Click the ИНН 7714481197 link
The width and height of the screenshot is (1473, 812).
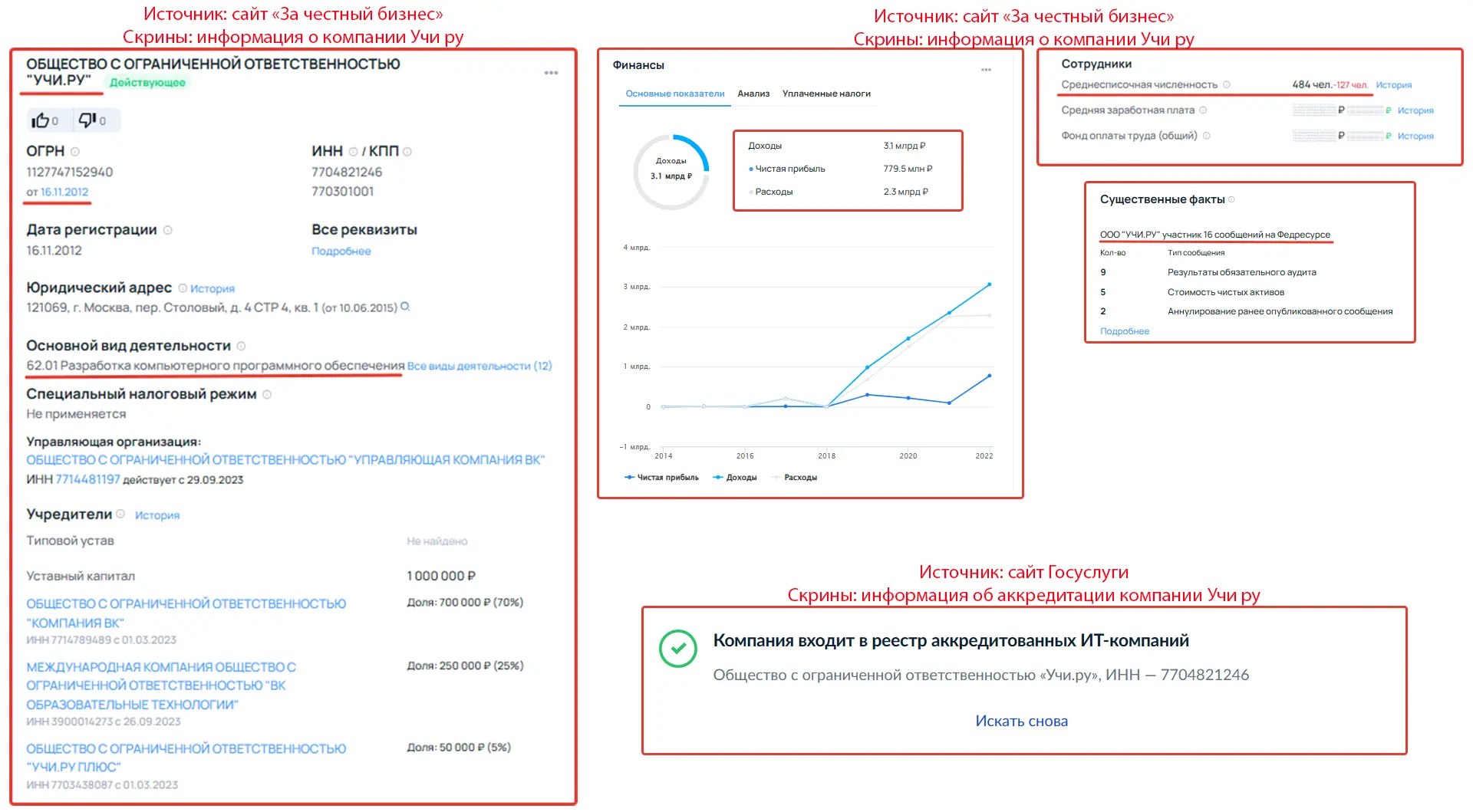pyautogui.click(x=87, y=479)
